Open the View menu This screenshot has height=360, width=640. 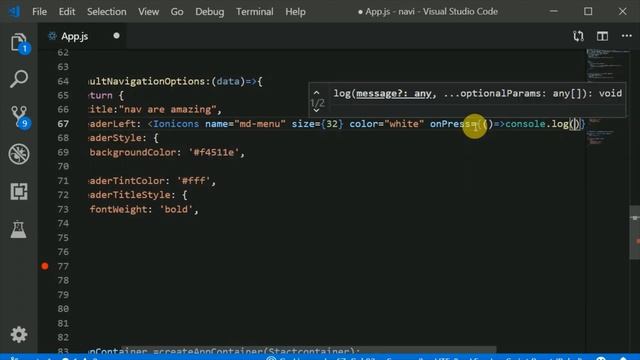[x=149, y=11]
